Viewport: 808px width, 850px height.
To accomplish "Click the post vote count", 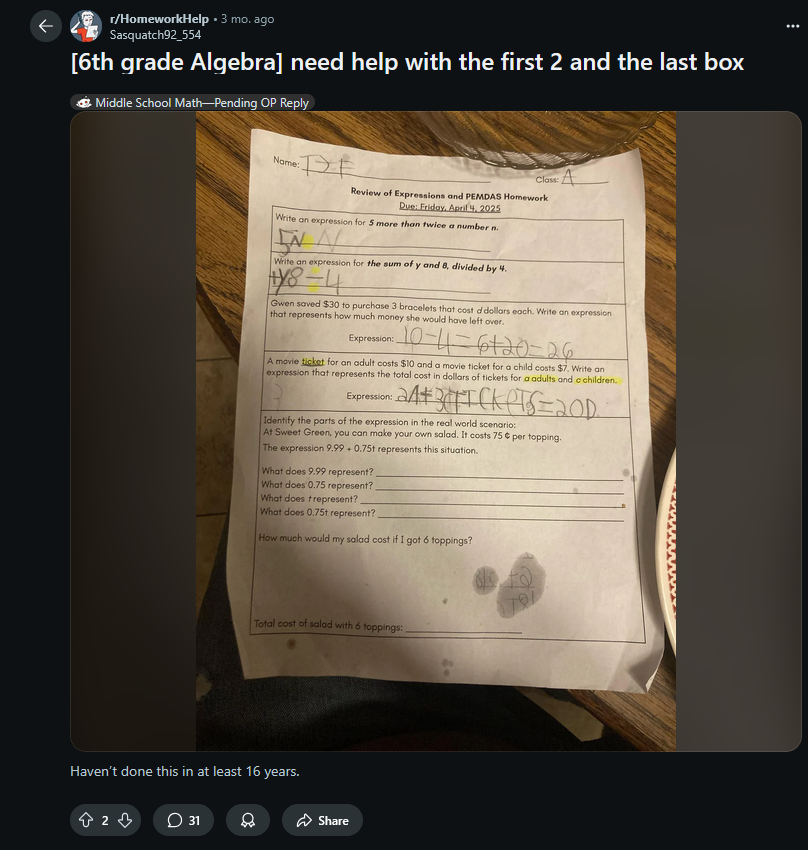I will click(x=105, y=821).
